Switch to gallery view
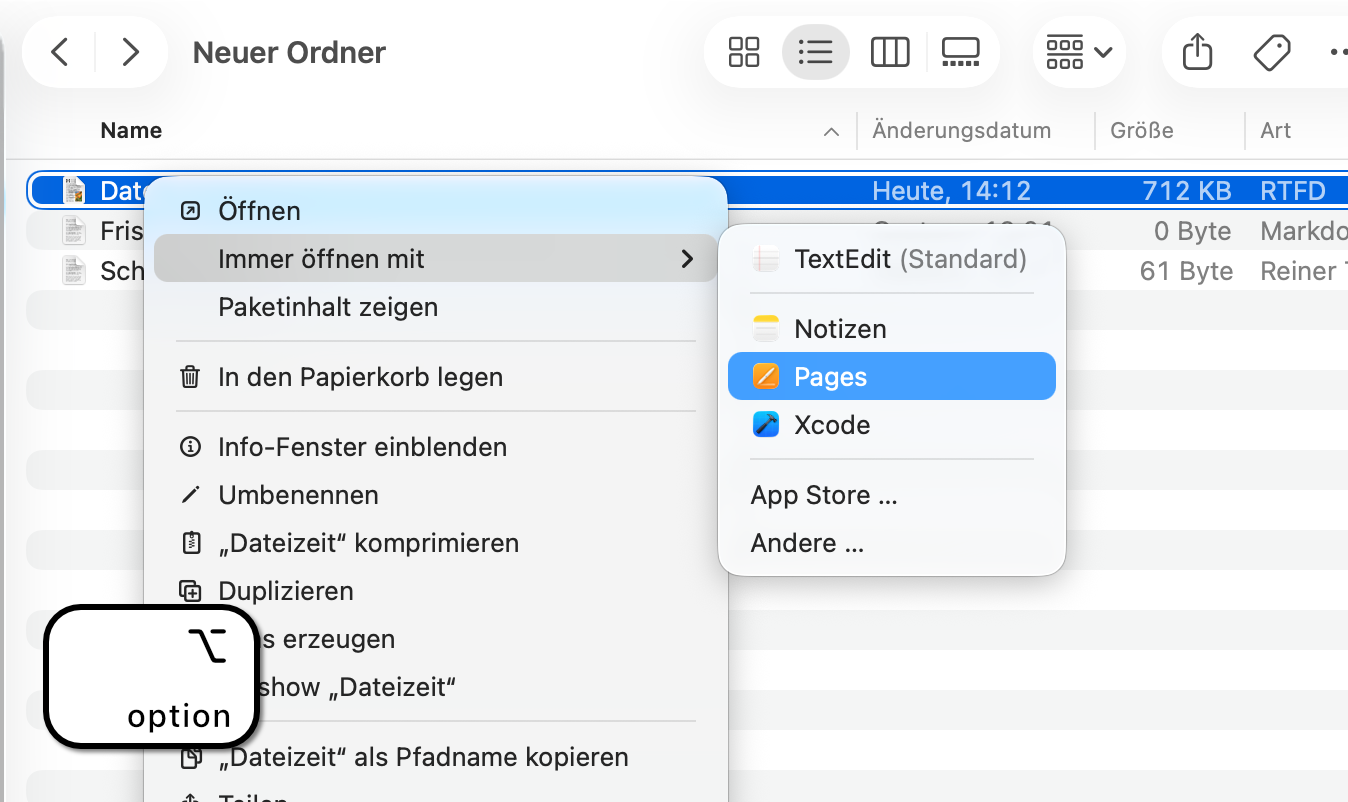This screenshot has height=802, width=1348. (x=960, y=52)
